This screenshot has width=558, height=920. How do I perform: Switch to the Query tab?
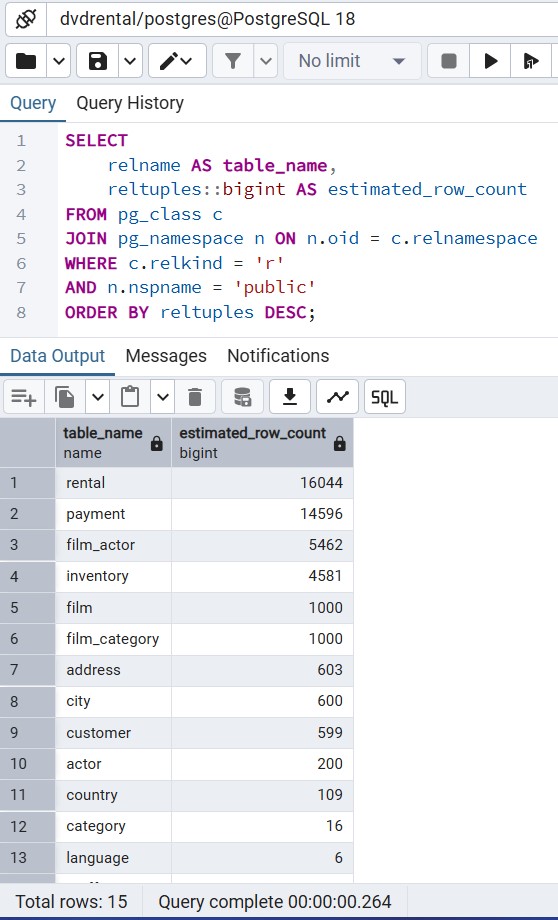33,103
